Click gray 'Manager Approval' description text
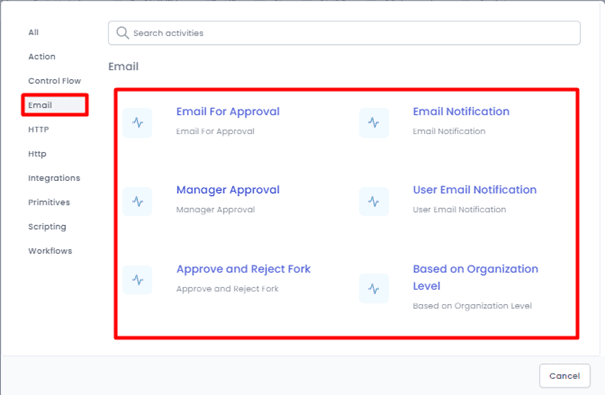 pos(216,210)
